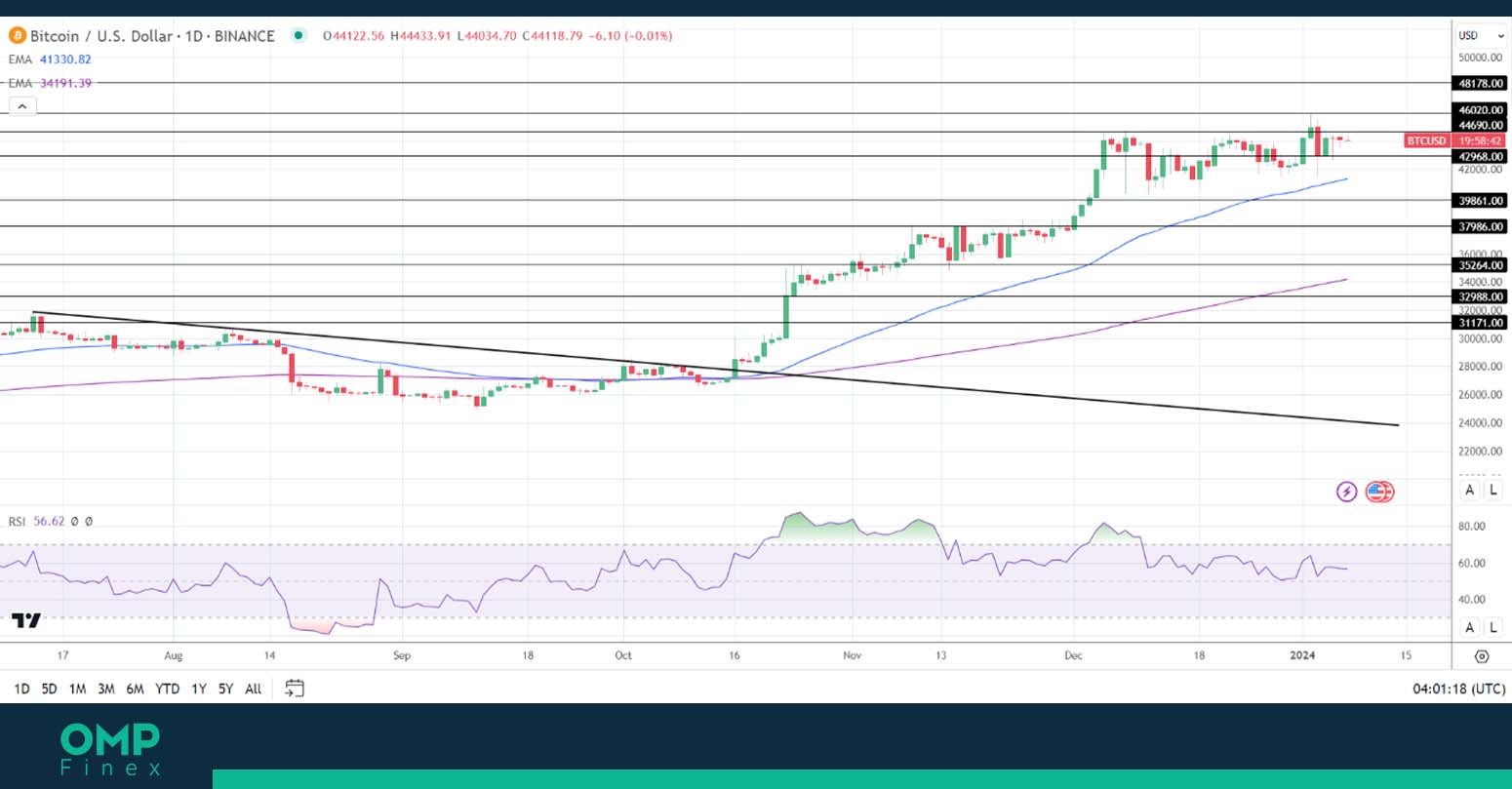Click the US flag economic events icon
The height and width of the screenshot is (789, 1512).
(x=1378, y=492)
